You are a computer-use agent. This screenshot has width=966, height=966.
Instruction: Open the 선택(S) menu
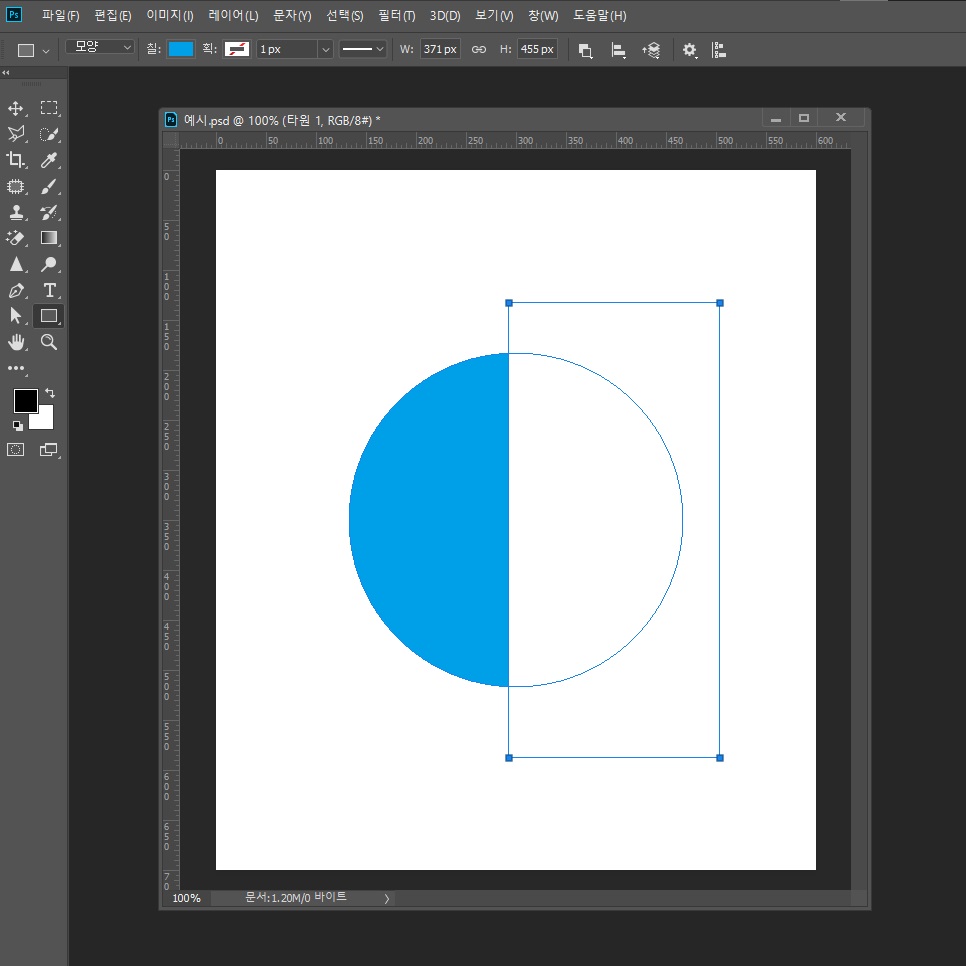coord(344,15)
